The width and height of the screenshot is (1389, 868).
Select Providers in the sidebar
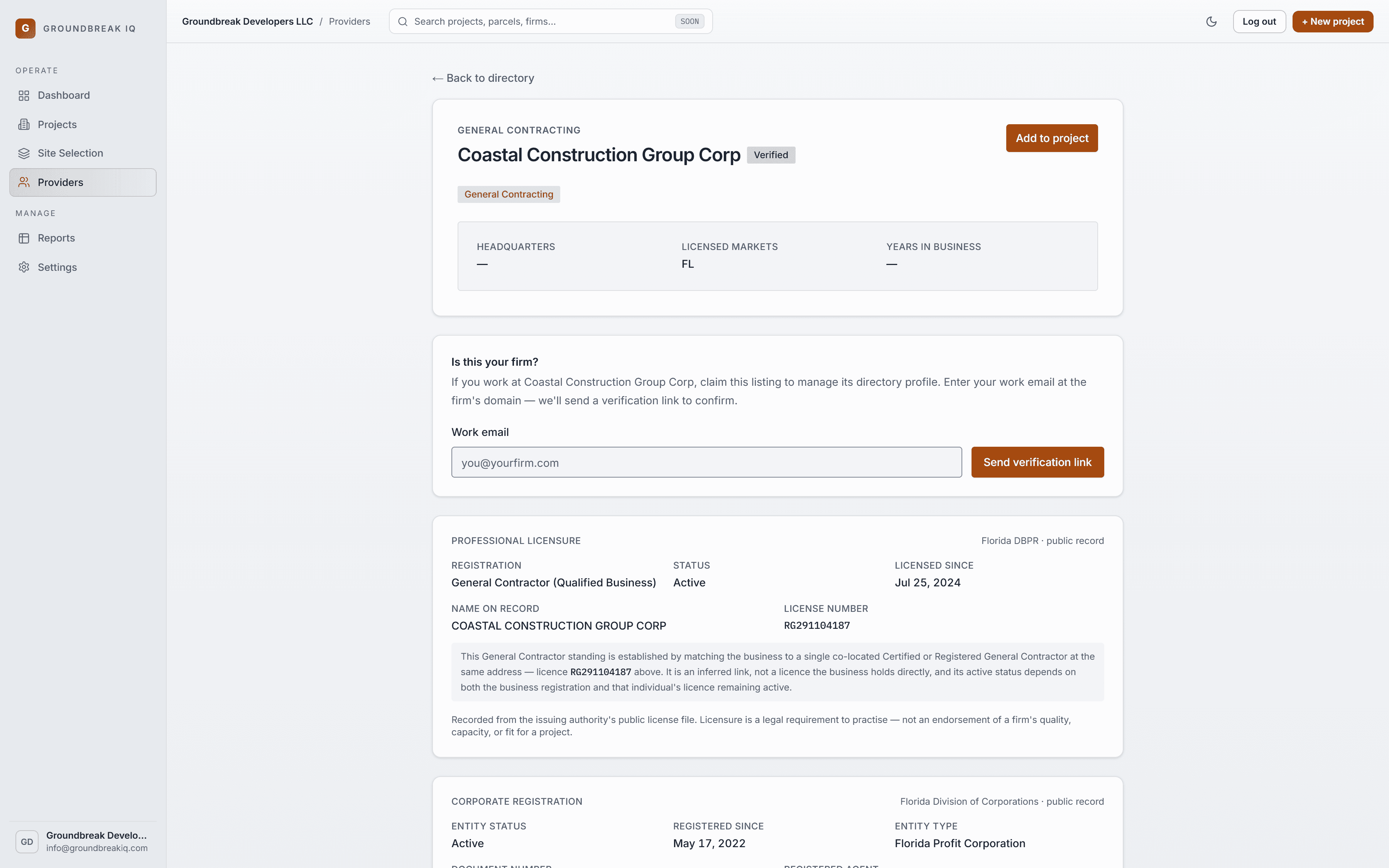[83, 182]
